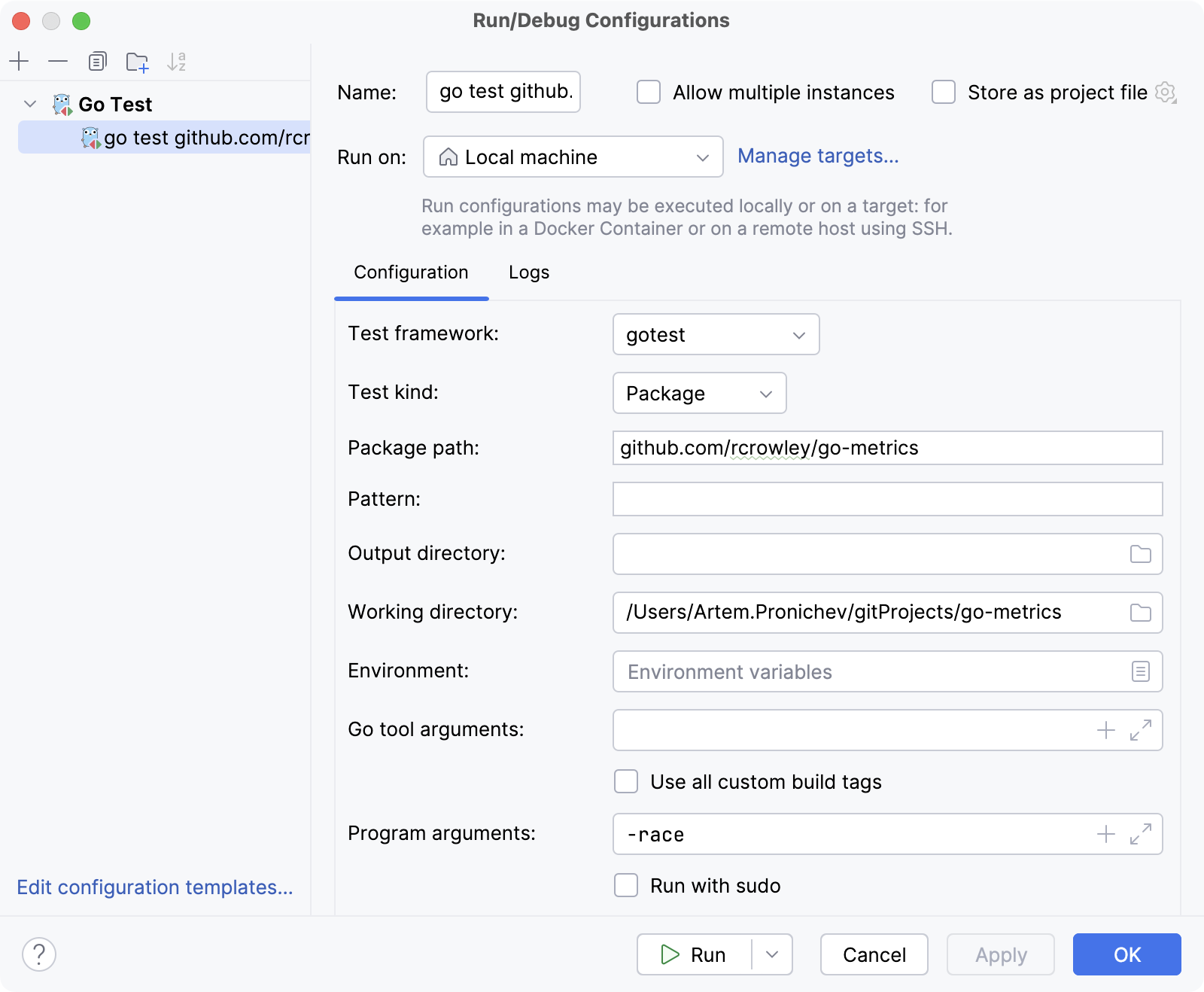Open Manage targets link

818,156
